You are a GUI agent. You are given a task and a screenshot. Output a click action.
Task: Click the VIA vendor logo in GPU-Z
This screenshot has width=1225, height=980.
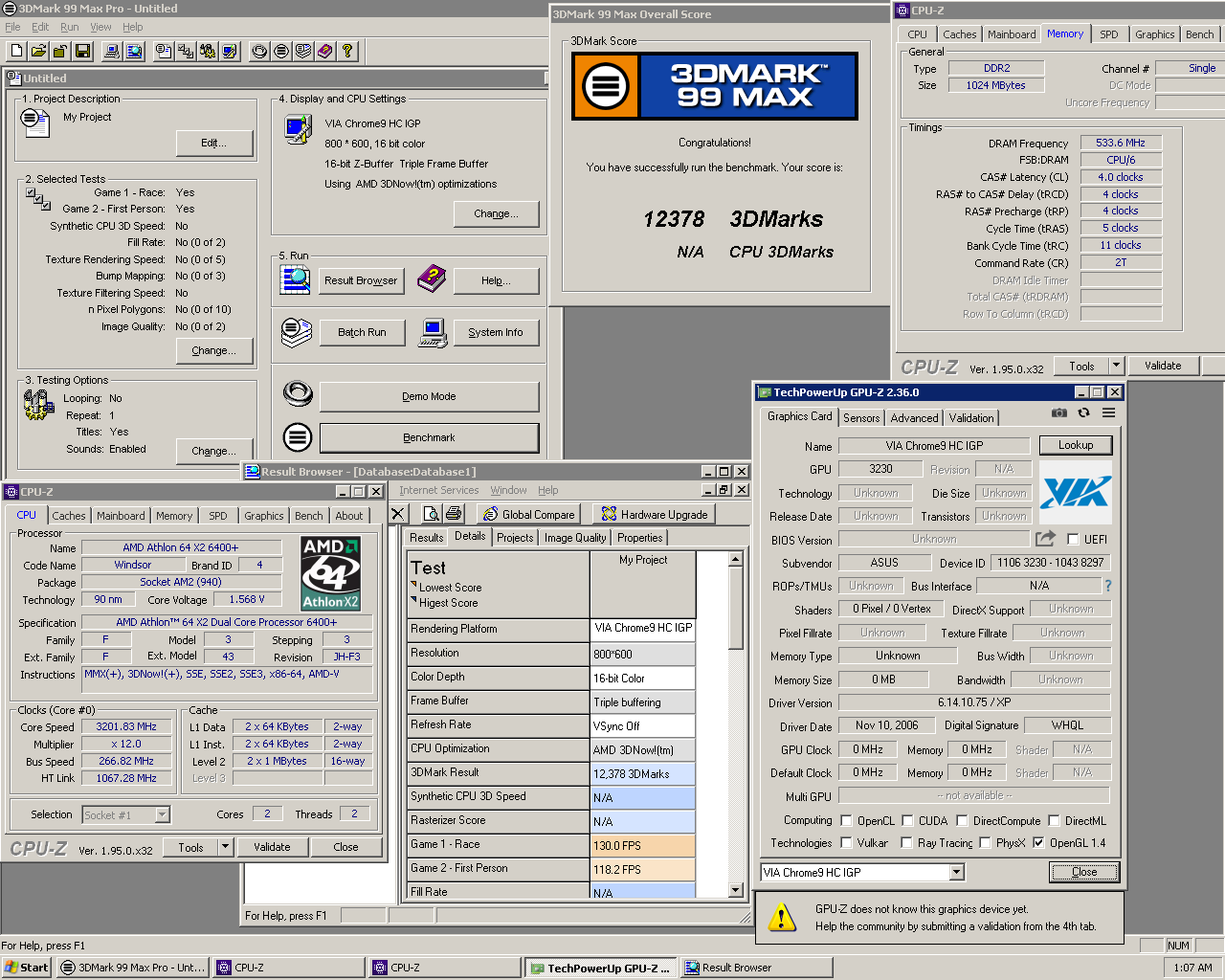click(1076, 492)
